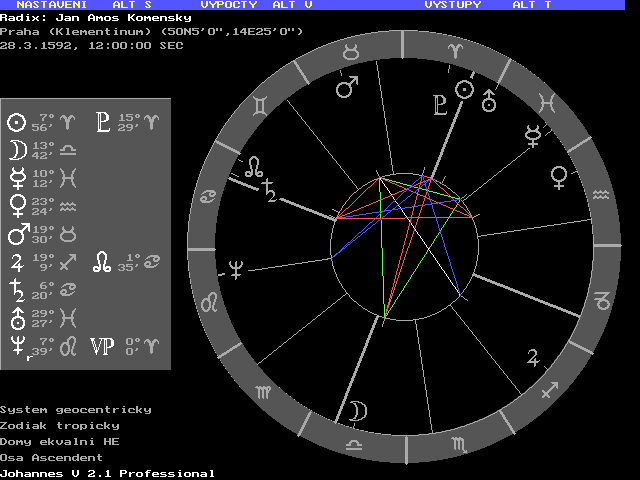Select the Venus glyph in the chart wheel
640x480 pixels.
click(x=559, y=178)
